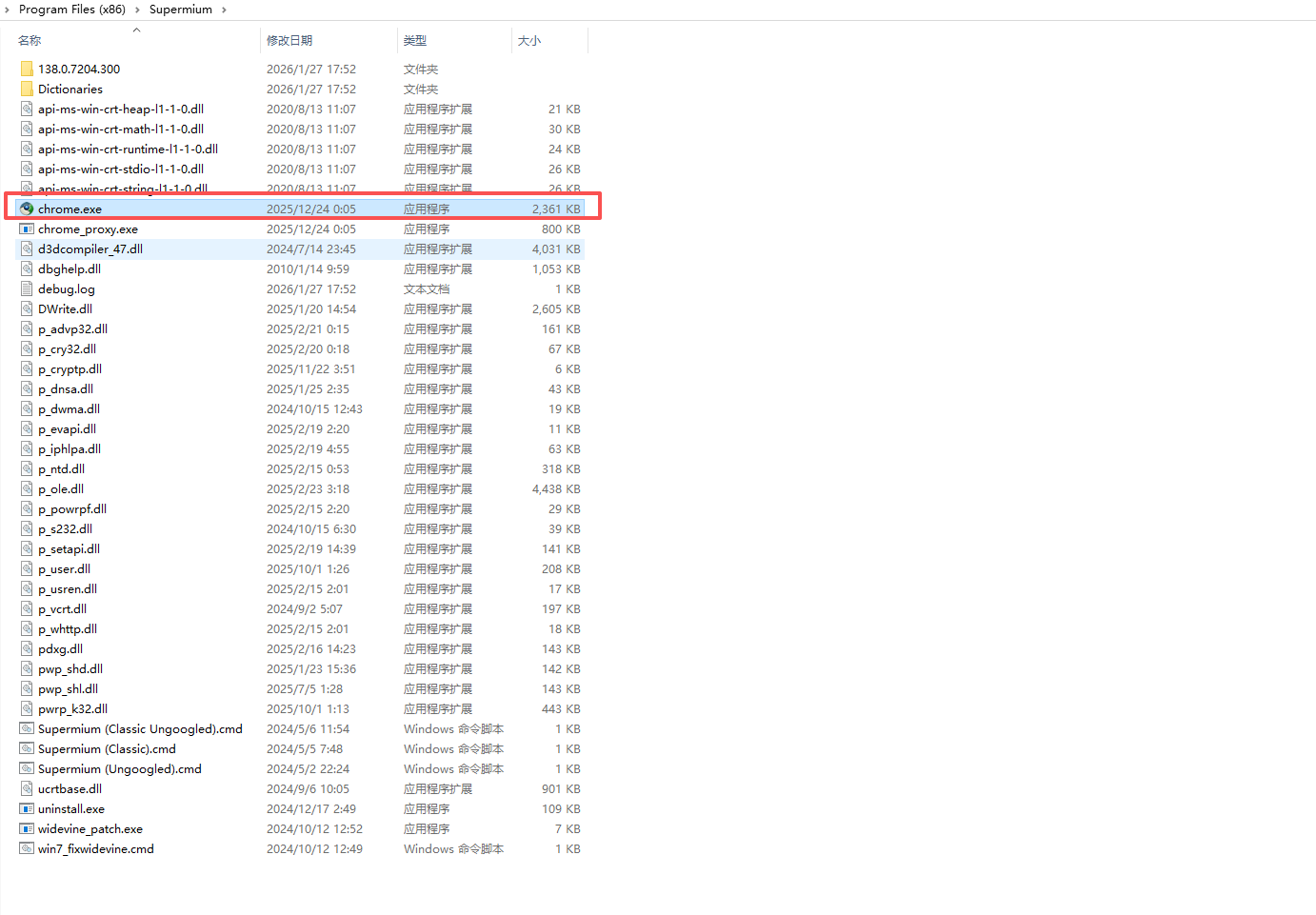The image size is (1316, 915).
Task: Sort files by the 类型 column header
Action: click(x=415, y=40)
